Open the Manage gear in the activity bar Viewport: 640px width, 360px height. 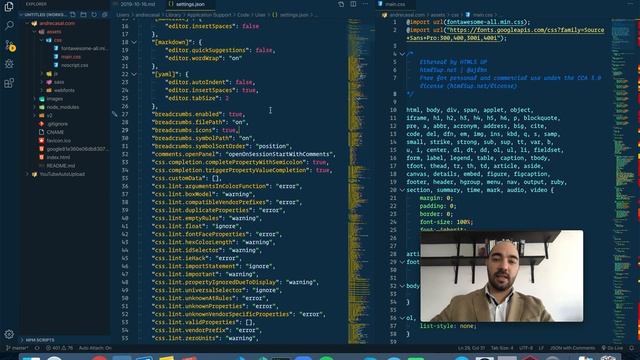(9, 334)
